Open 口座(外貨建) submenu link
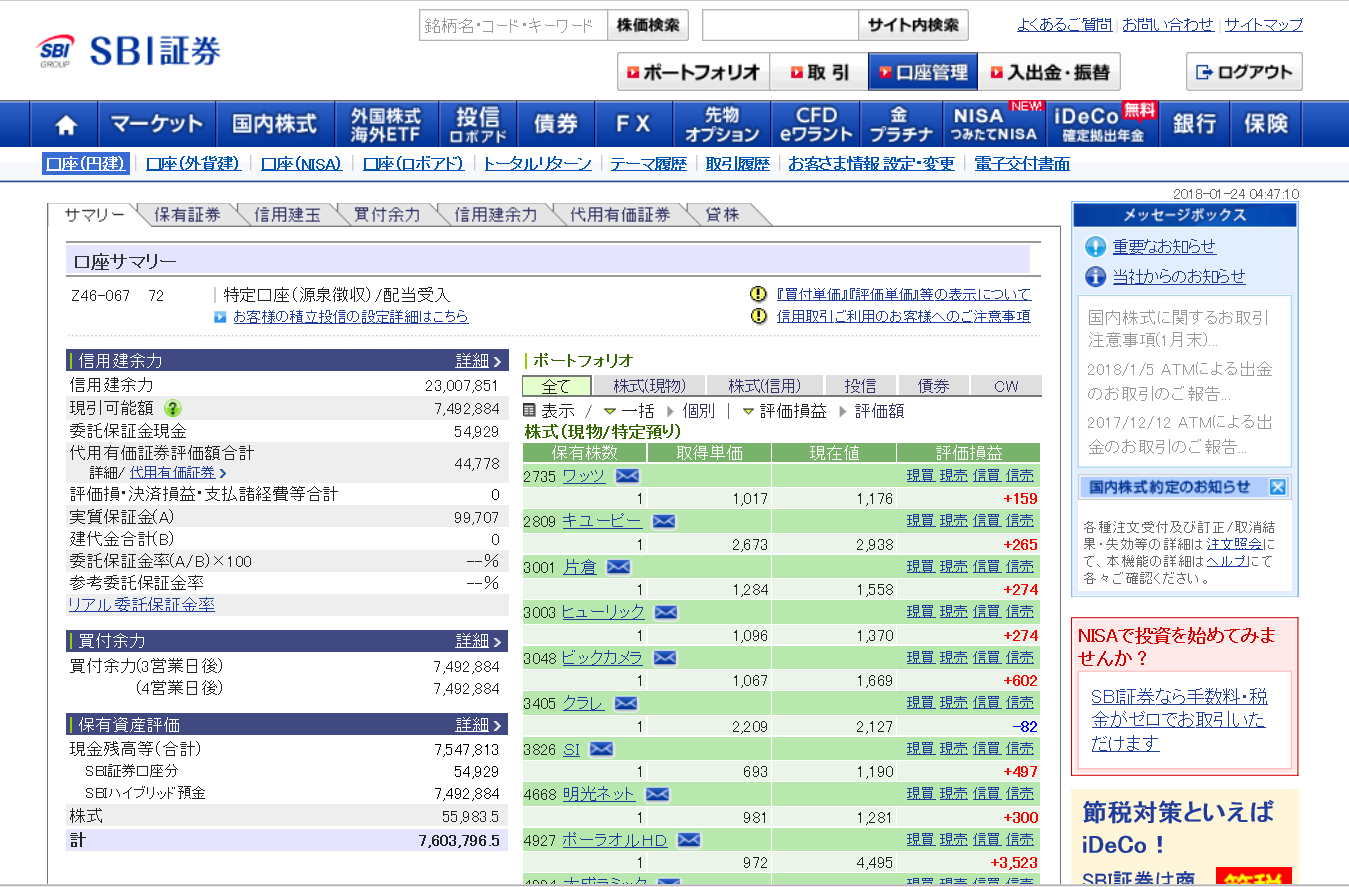 193,164
